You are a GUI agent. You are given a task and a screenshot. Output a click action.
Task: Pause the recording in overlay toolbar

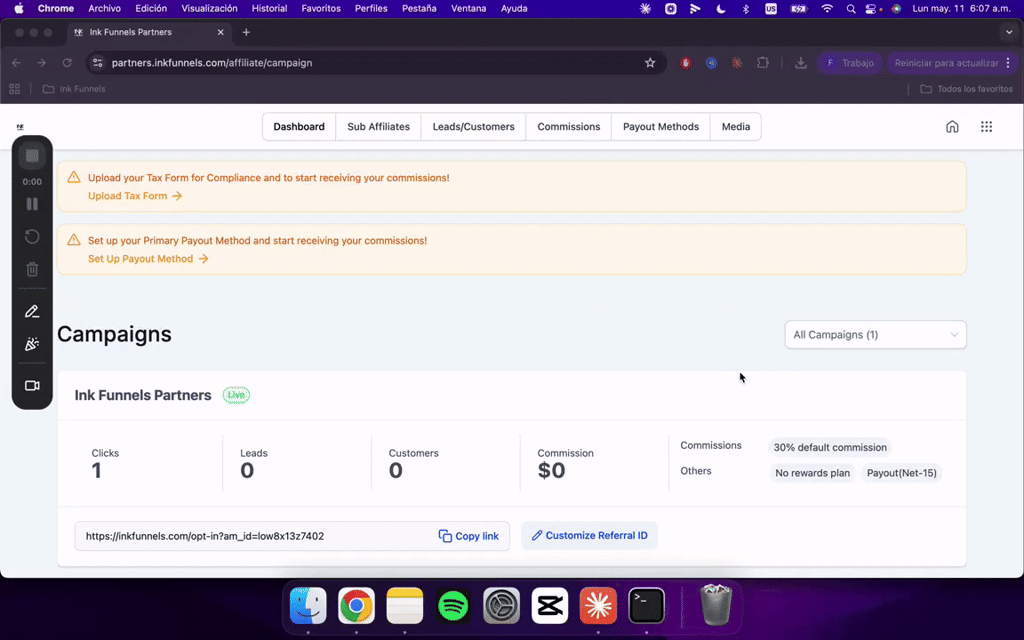coord(32,204)
